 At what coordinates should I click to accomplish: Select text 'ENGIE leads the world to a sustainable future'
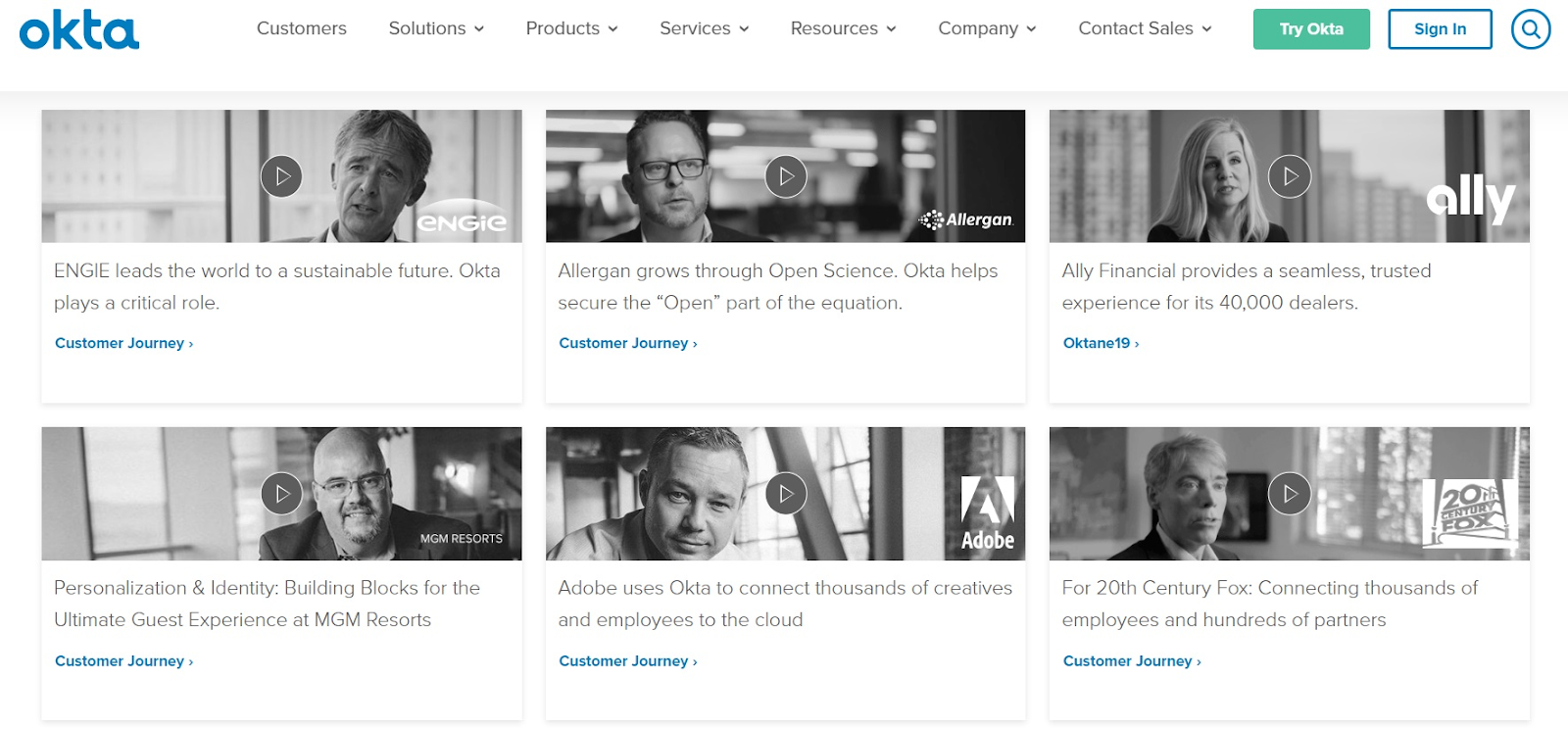coord(252,271)
